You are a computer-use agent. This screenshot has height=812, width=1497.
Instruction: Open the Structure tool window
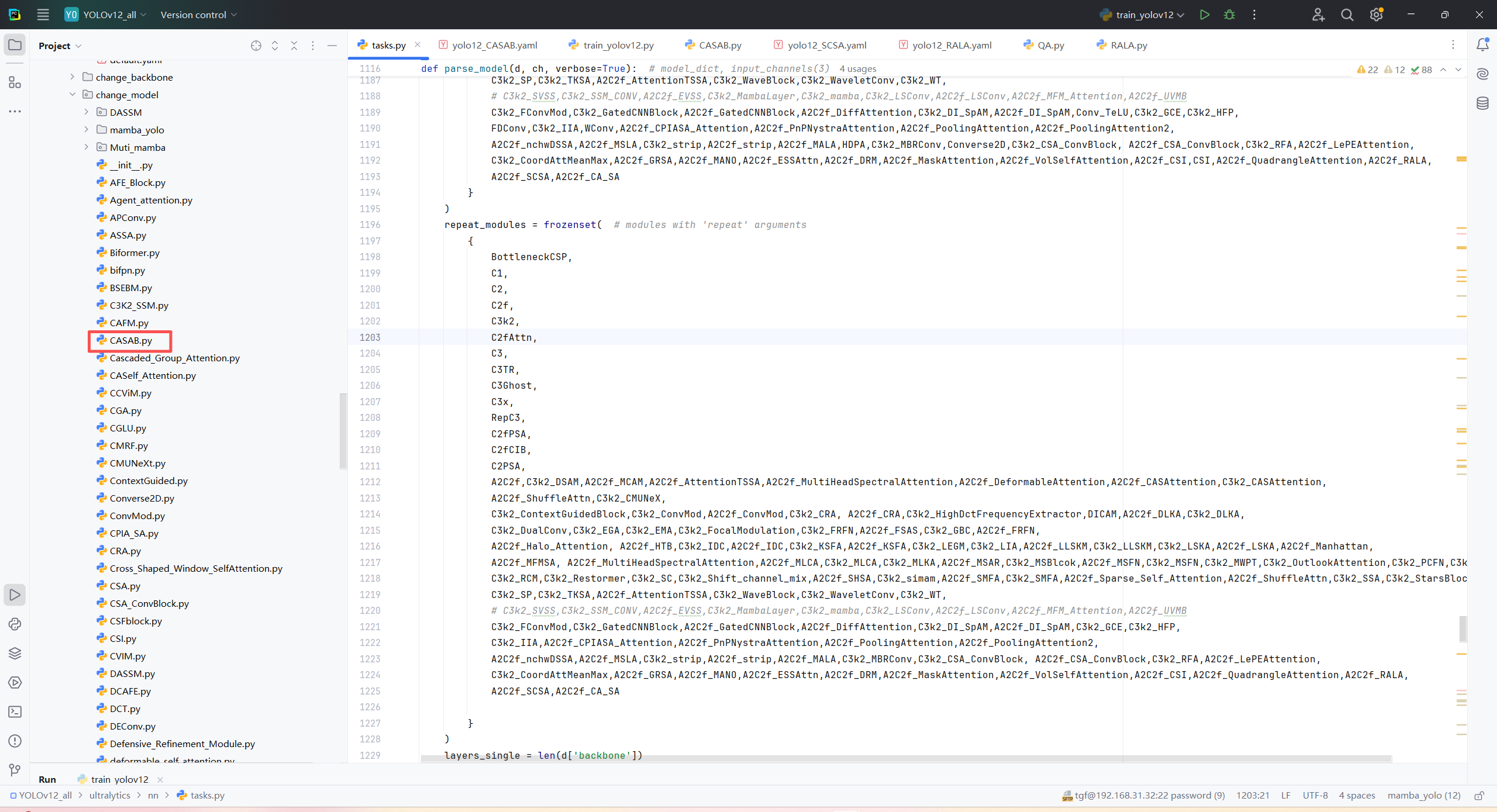[15, 82]
